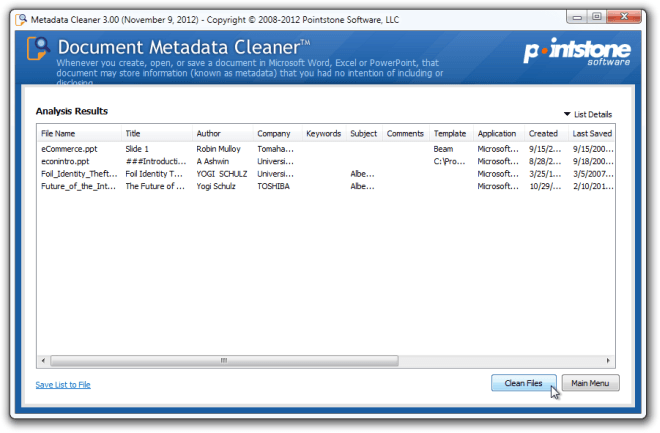Click the Pointstone software logo
The width and height of the screenshot is (660, 433).
[577, 52]
